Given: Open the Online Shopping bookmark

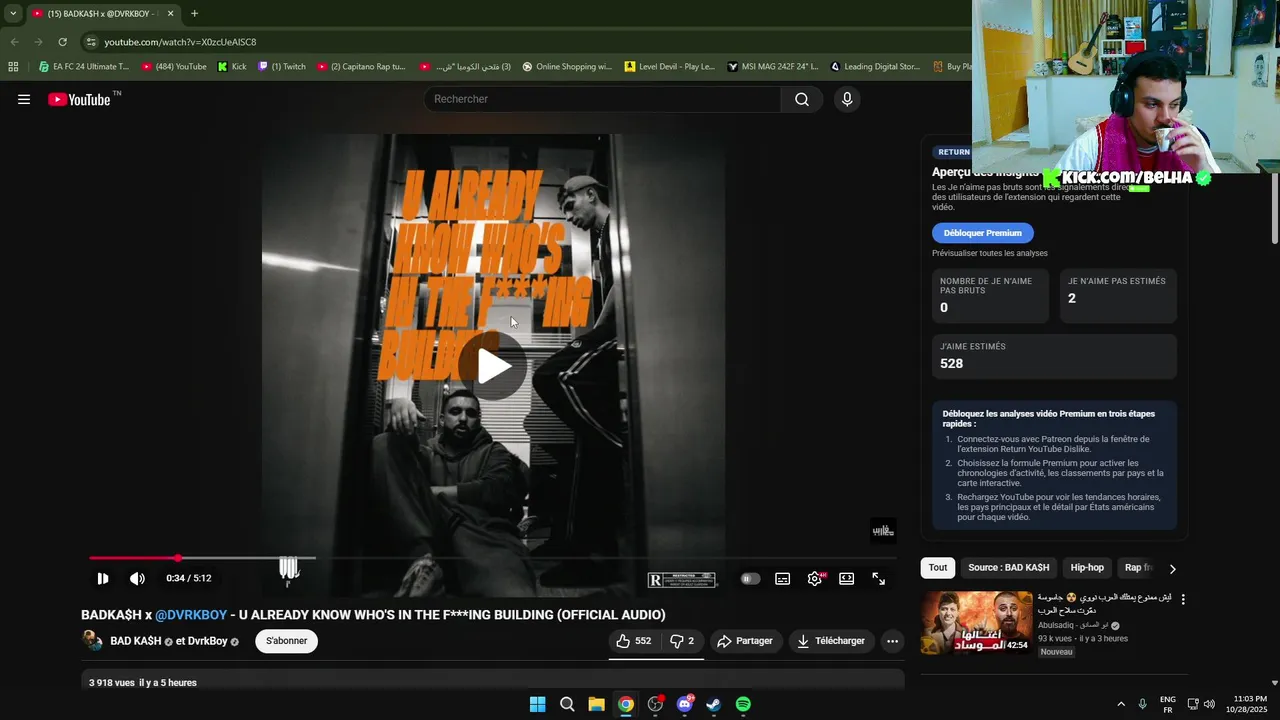Looking at the screenshot, I should tap(567, 67).
